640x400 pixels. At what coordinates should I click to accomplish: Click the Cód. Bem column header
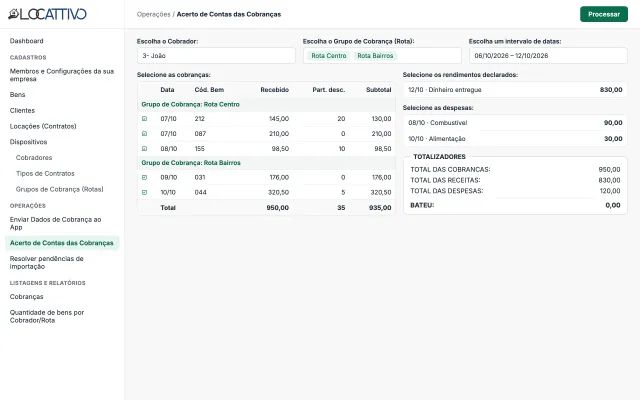point(209,90)
